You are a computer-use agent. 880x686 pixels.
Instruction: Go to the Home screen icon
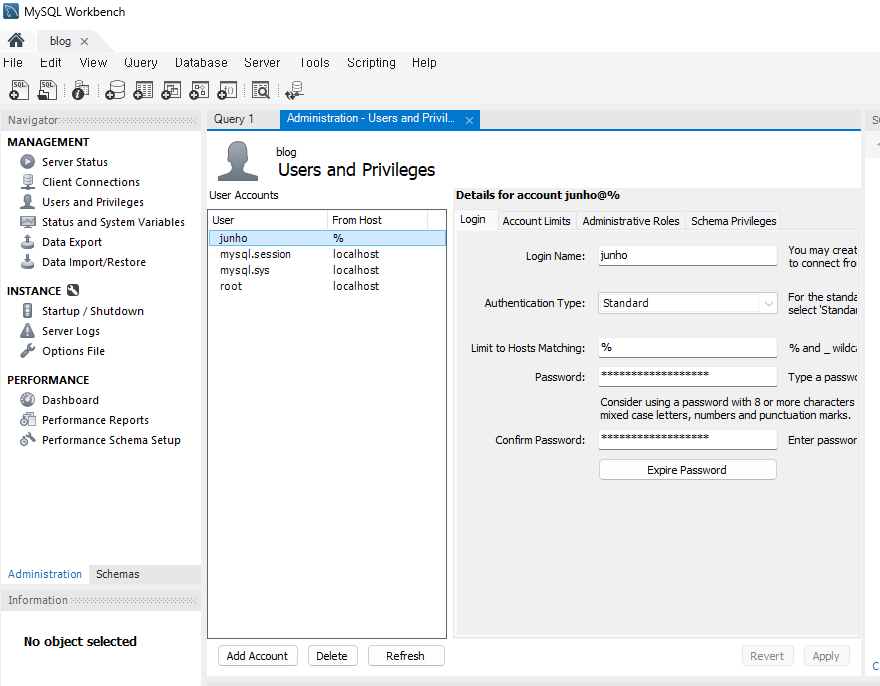pyautogui.click(x=16, y=40)
